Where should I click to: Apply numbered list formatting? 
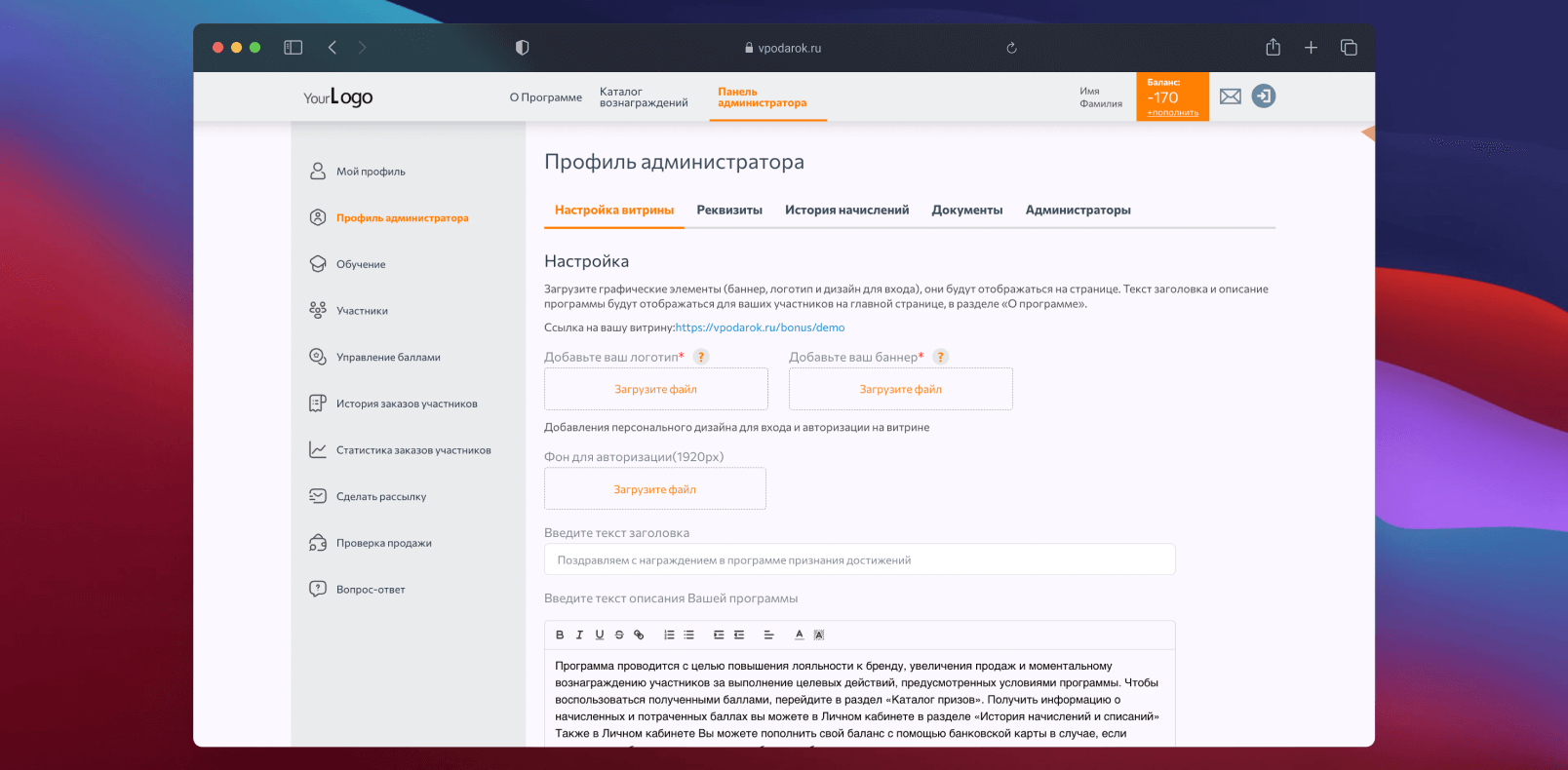click(669, 635)
